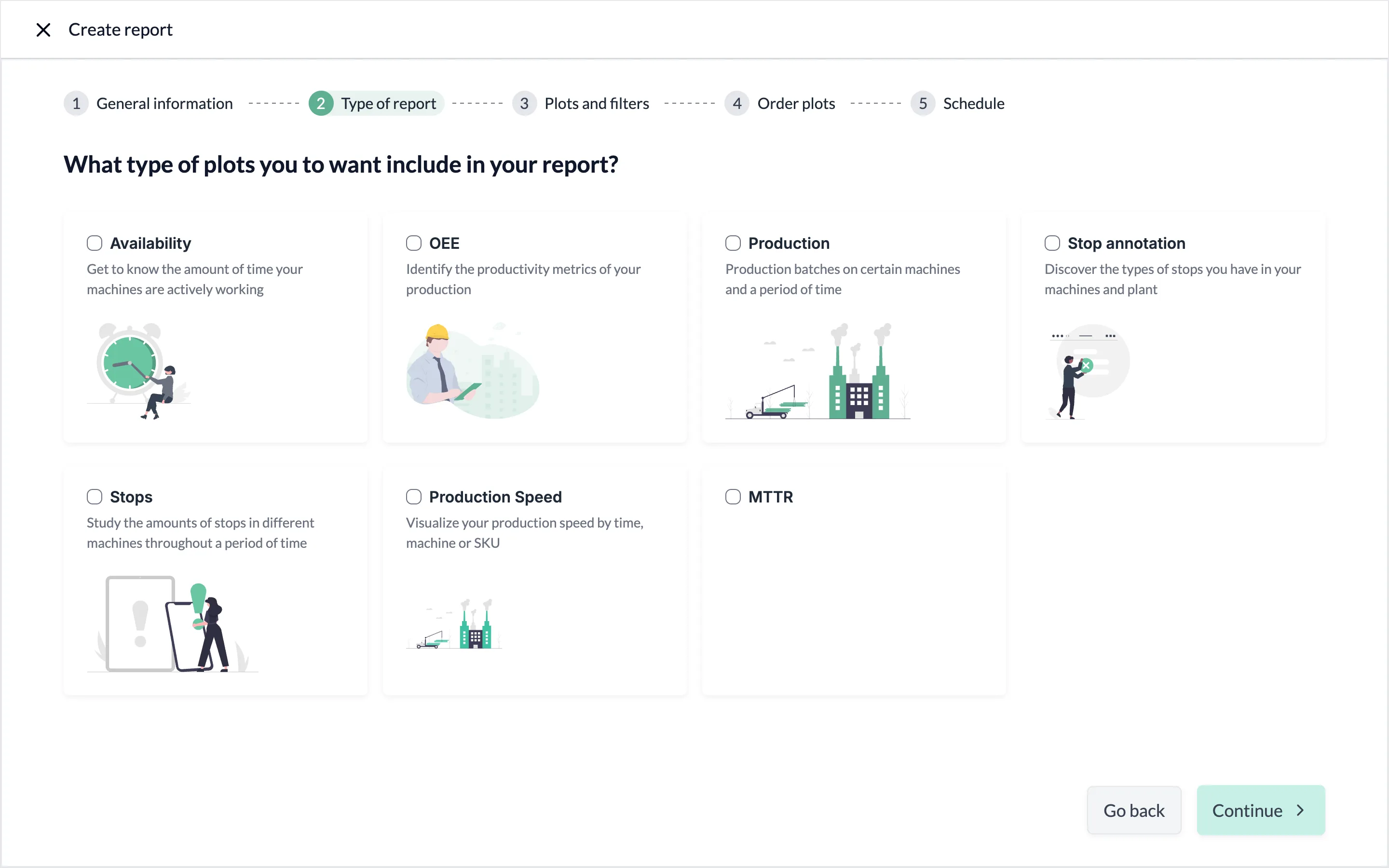Screen dimensions: 1389x868
Task: Enable the Production checkbox
Action: coord(733,244)
